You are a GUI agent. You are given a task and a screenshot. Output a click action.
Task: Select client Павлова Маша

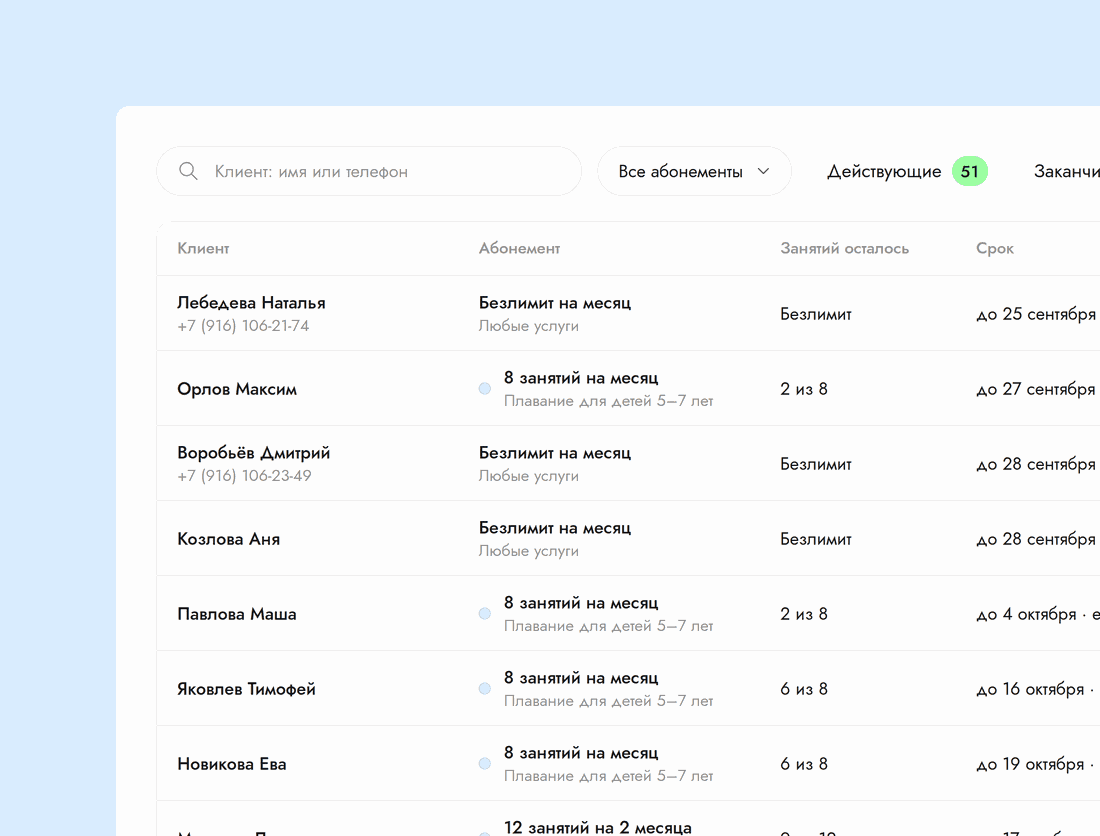tap(237, 614)
